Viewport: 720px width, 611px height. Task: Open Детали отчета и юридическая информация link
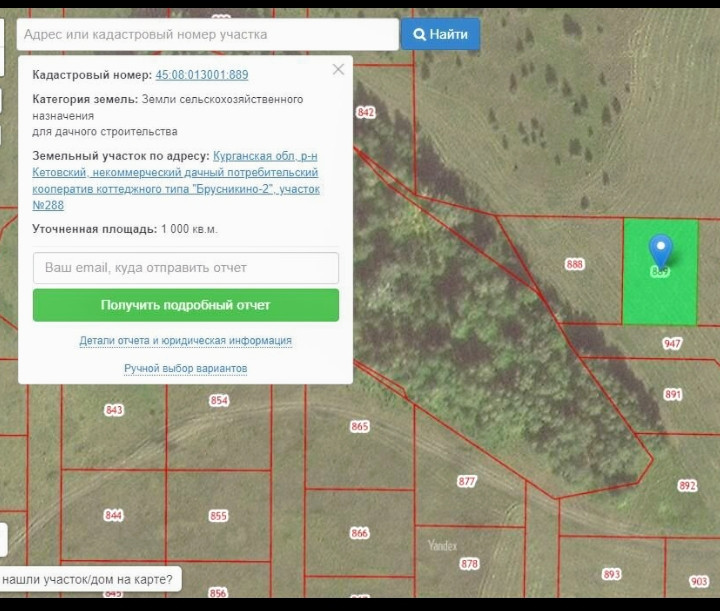pos(186,341)
